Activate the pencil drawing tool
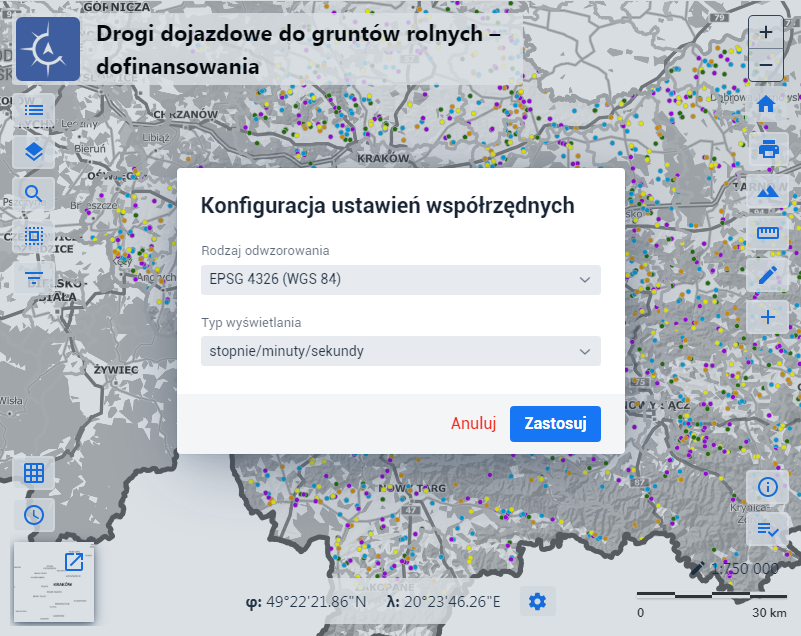The width and height of the screenshot is (801, 636). [x=767, y=276]
